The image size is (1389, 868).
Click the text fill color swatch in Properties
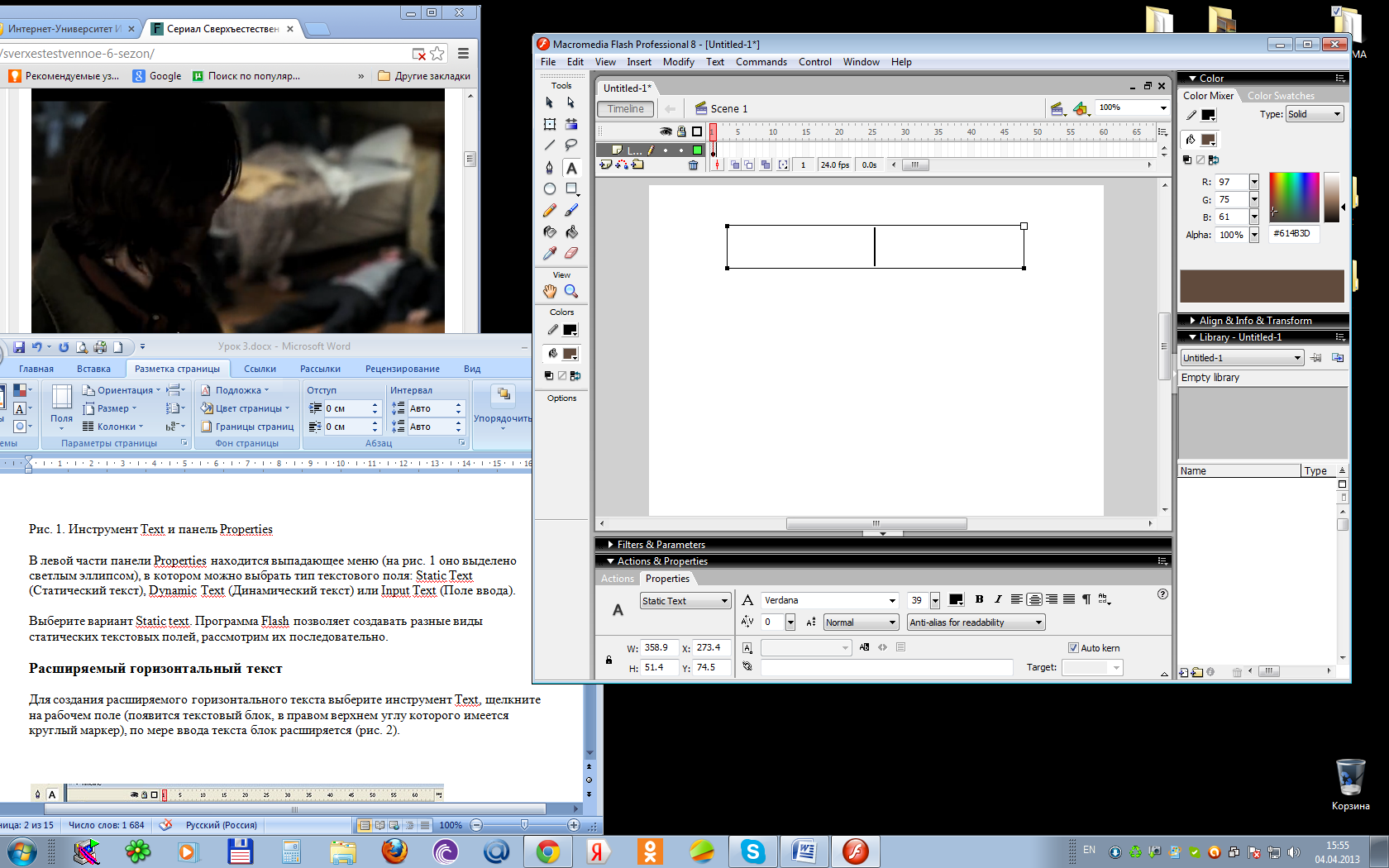click(x=956, y=600)
